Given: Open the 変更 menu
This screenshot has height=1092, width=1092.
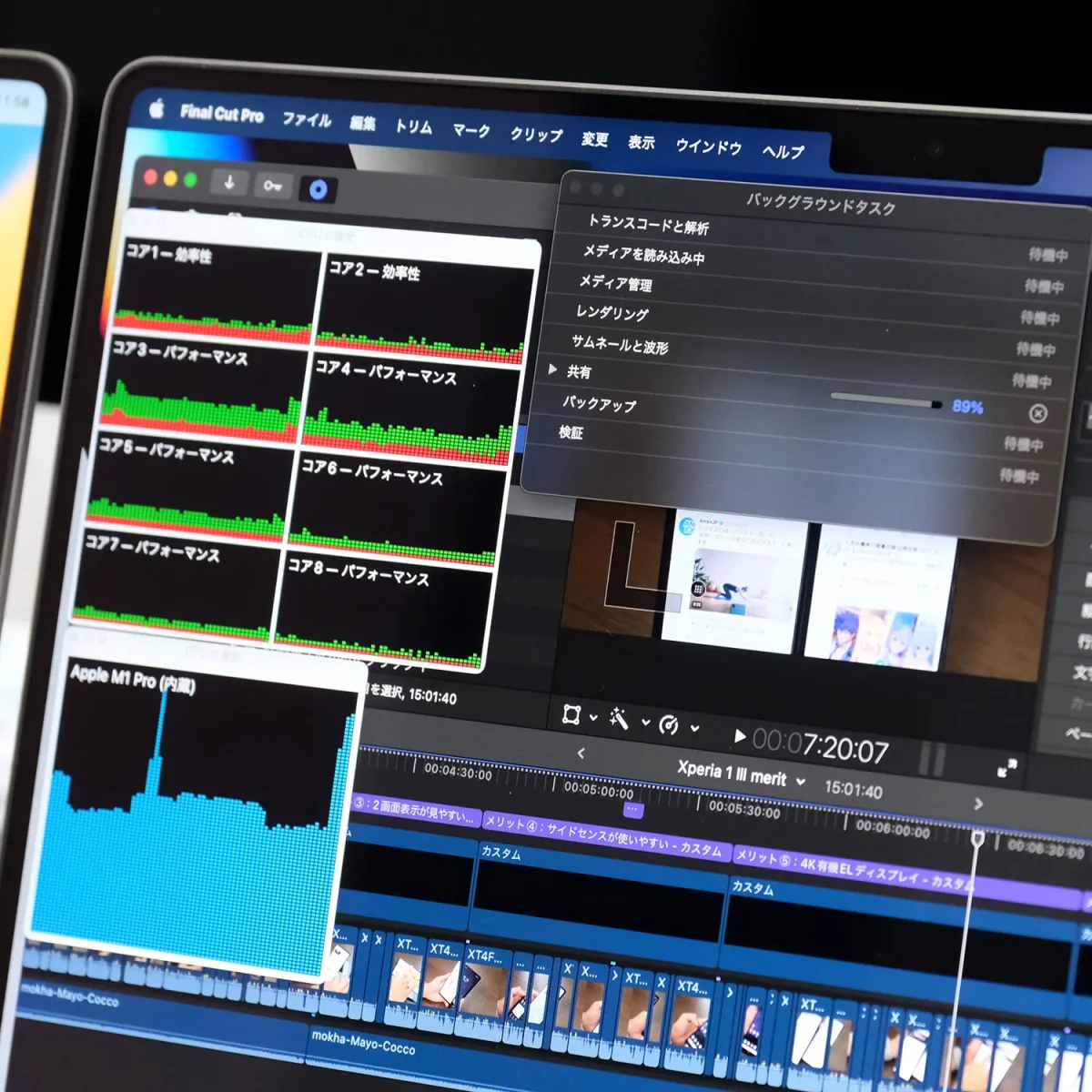Looking at the screenshot, I should [594, 138].
